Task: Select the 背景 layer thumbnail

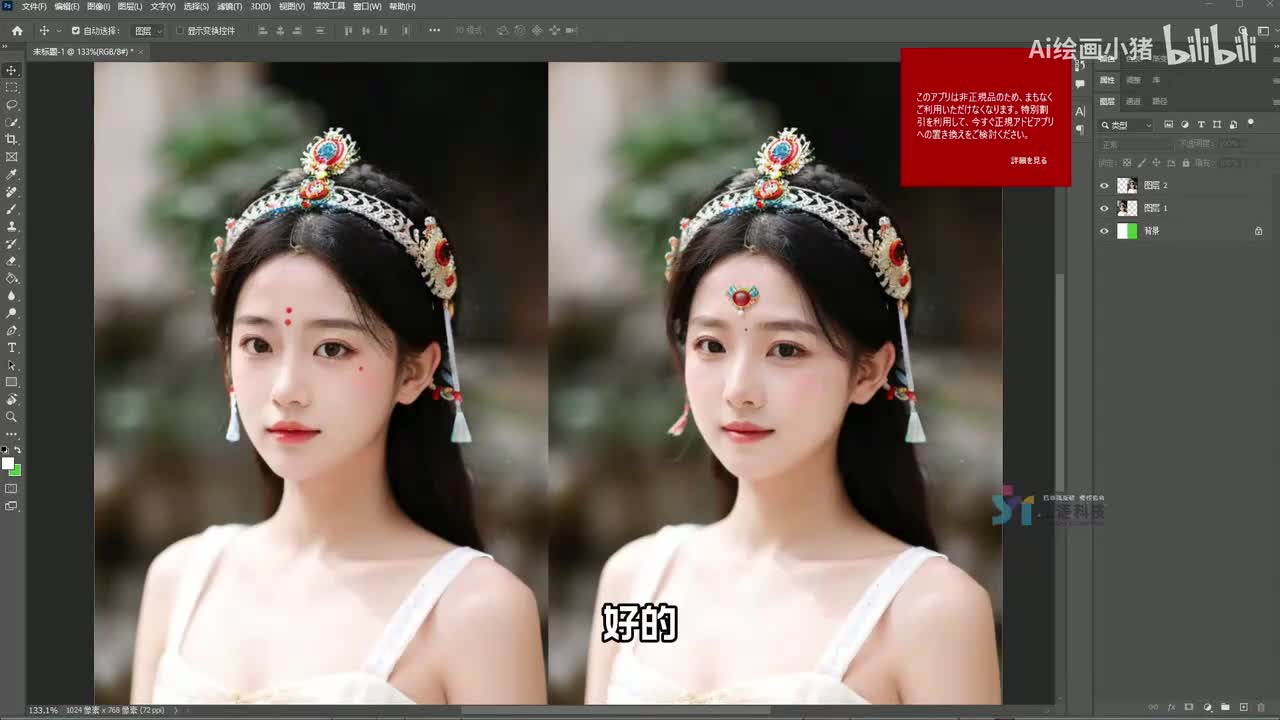Action: click(1127, 231)
